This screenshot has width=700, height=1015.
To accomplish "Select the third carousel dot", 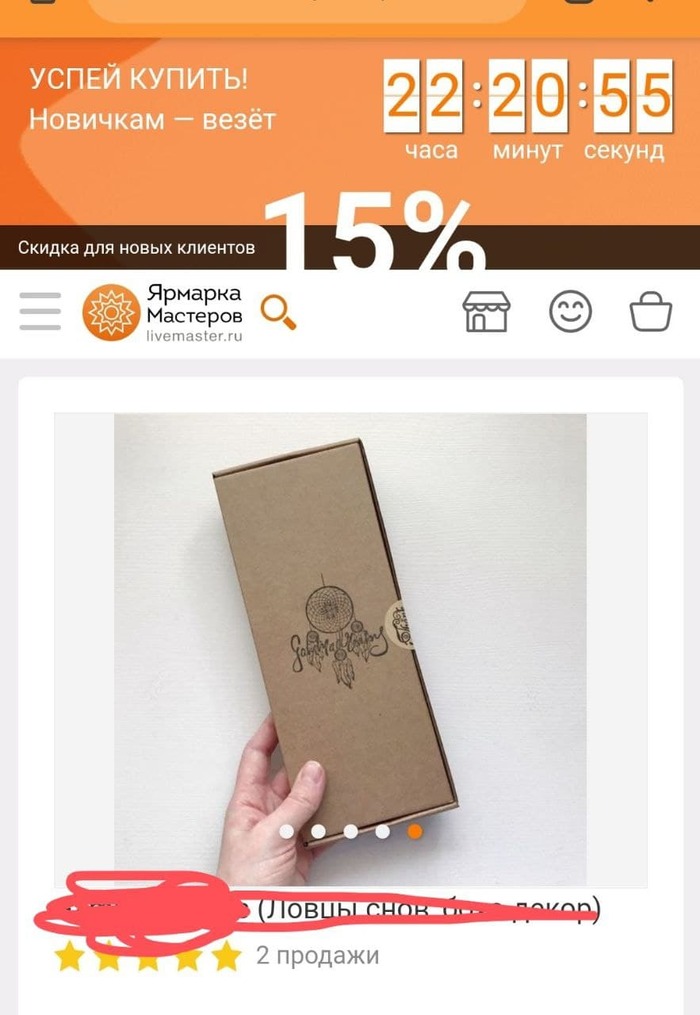I will (x=350, y=831).
